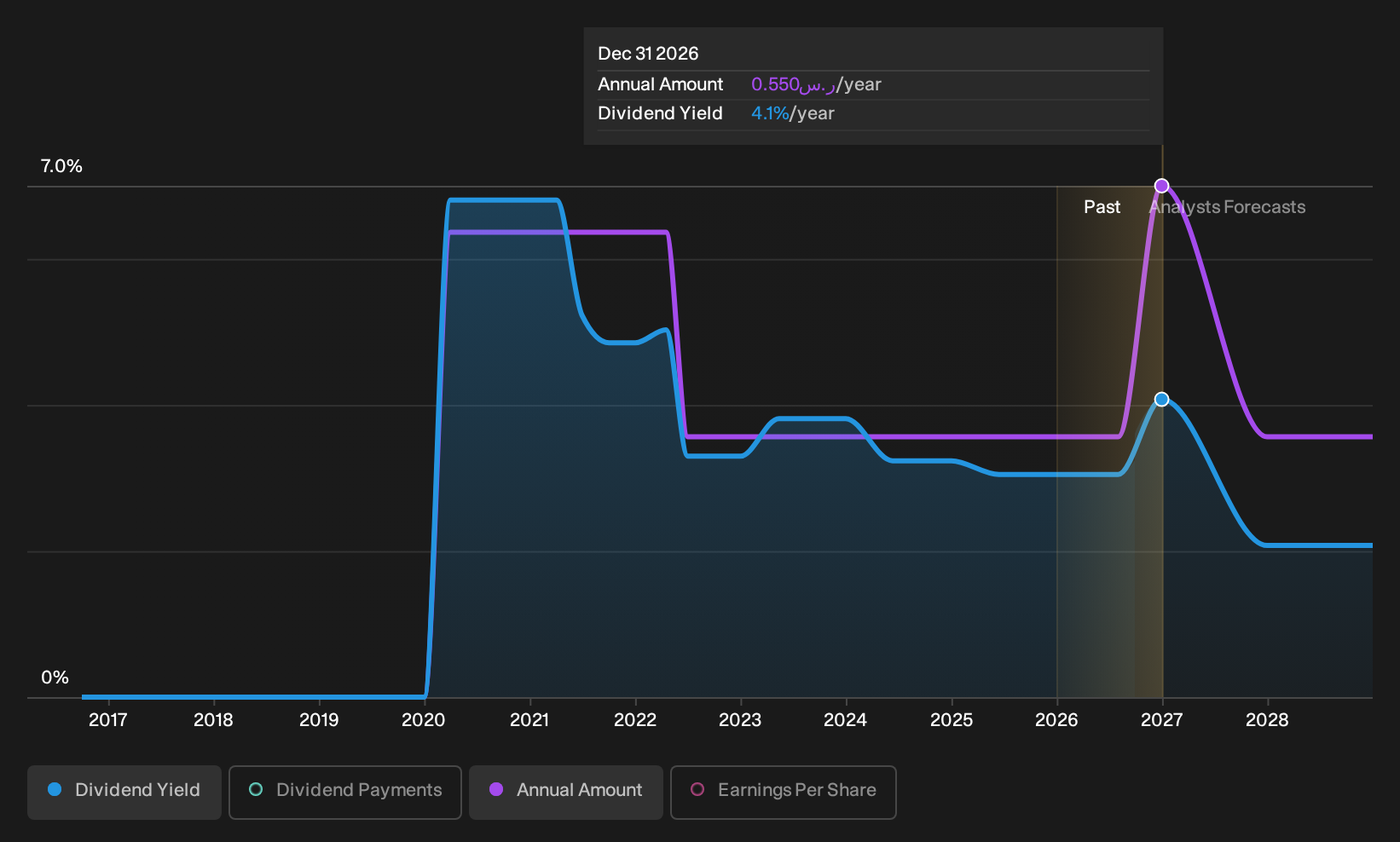Toggle the Dividend Yield series

pos(124,792)
